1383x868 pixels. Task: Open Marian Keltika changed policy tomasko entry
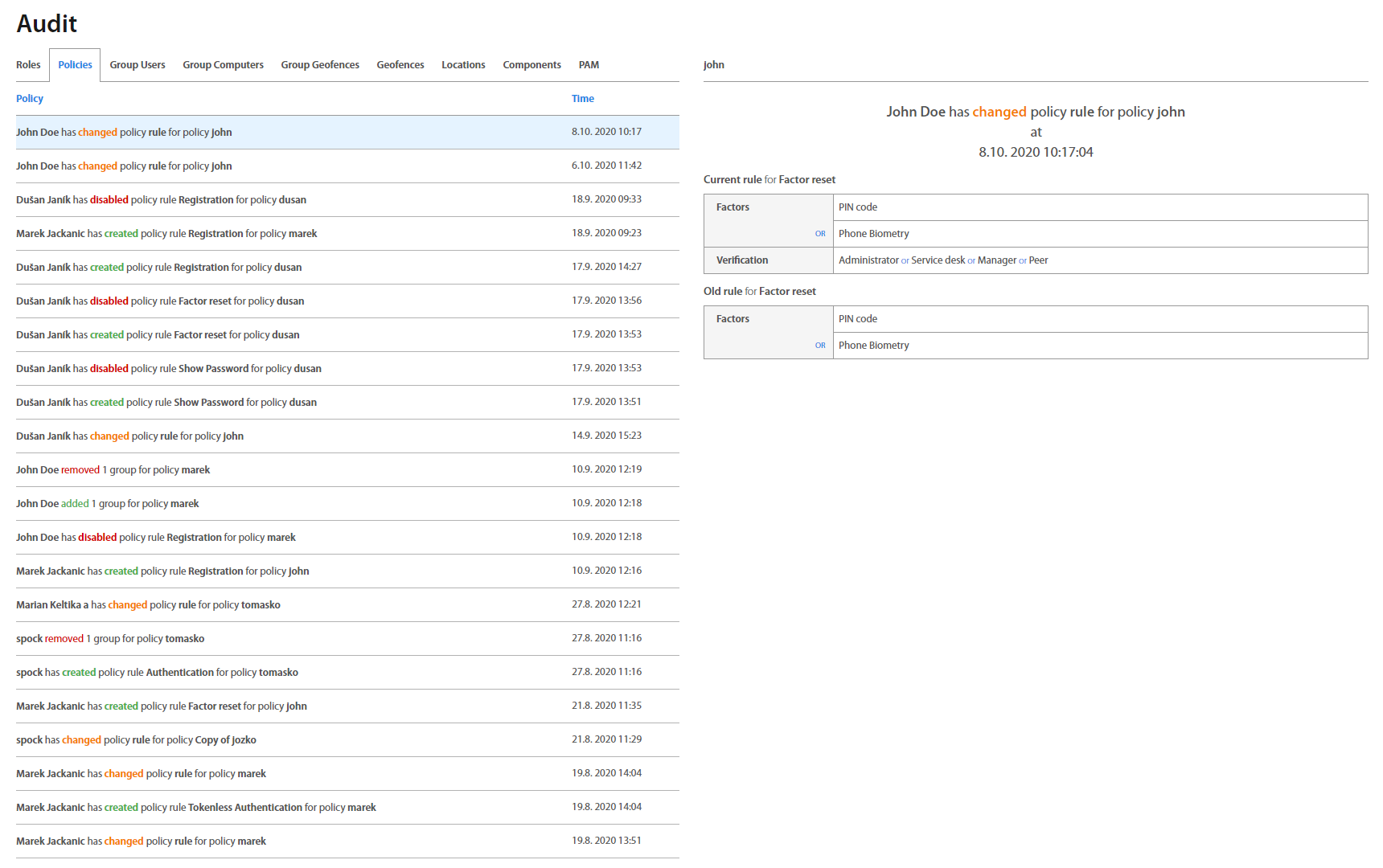[x=148, y=605]
